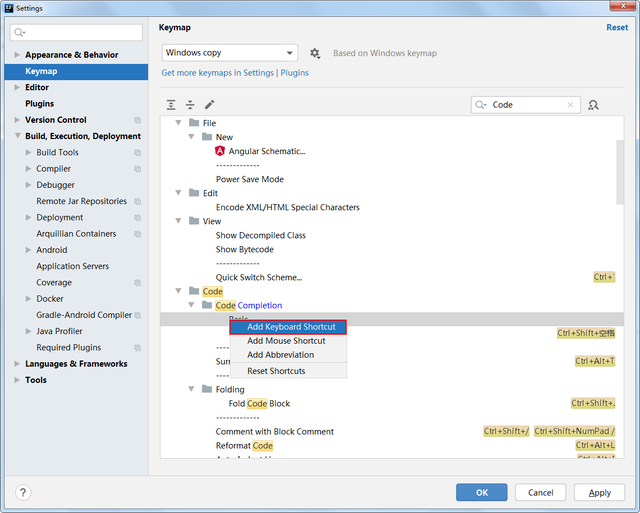Clear the Code search filter
Screen dimensions: 640x513
point(570,105)
